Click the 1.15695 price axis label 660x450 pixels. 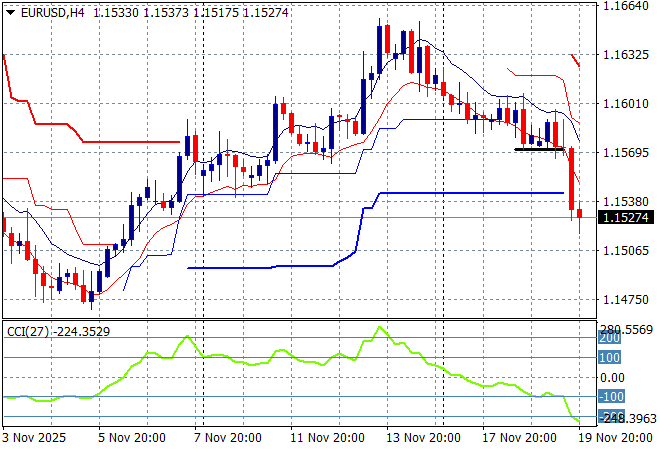tap(627, 152)
